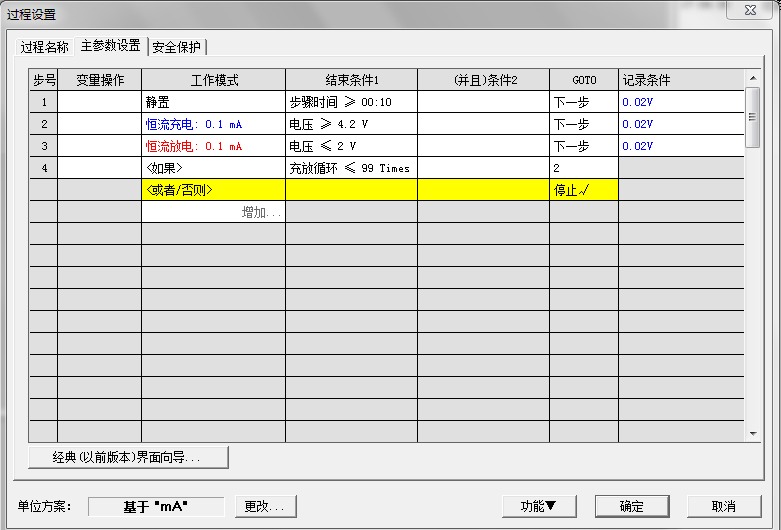Click the GOTO value 2 in step 4
Image resolution: width=781 pixels, height=530 pixels.
[x=584, y=167]
